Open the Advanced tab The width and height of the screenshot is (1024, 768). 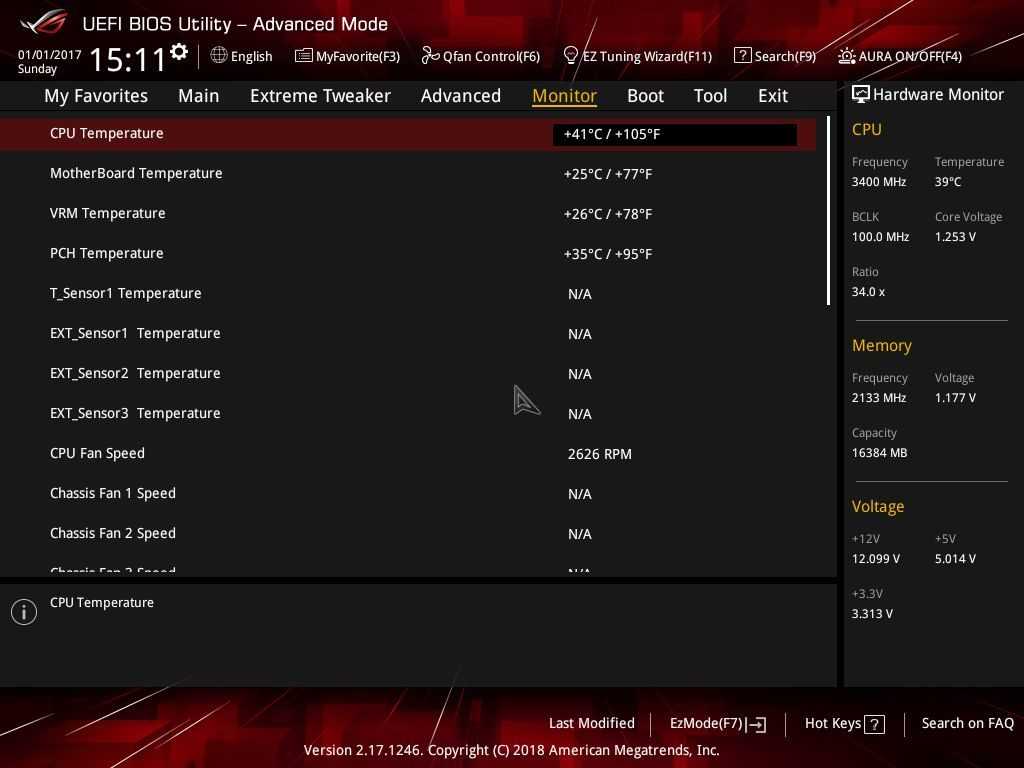[460, 96]
